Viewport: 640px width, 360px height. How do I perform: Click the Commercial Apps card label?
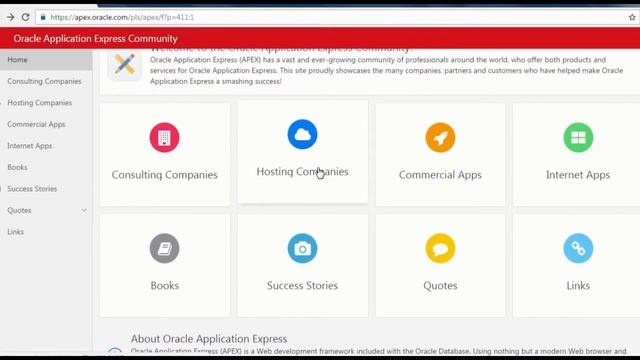(x=440, y=175)
